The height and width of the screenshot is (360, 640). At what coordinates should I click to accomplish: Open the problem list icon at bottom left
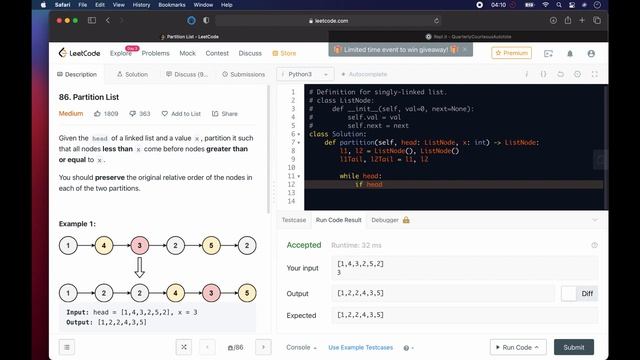pos(67,347)
